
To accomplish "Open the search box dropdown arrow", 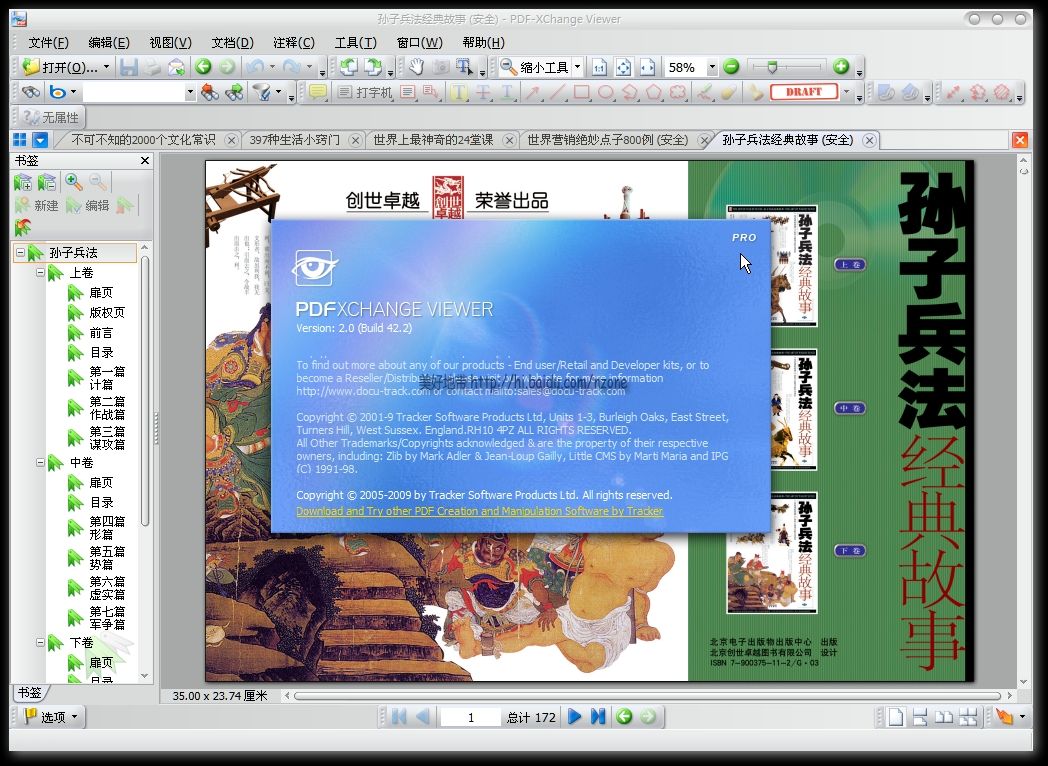I will coord(190,92).
